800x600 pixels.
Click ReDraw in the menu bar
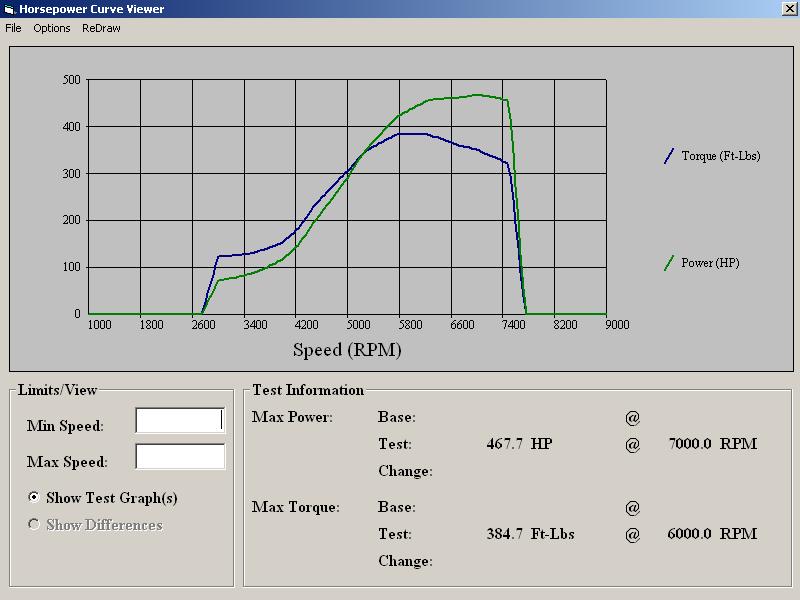[x=101, y=28]
